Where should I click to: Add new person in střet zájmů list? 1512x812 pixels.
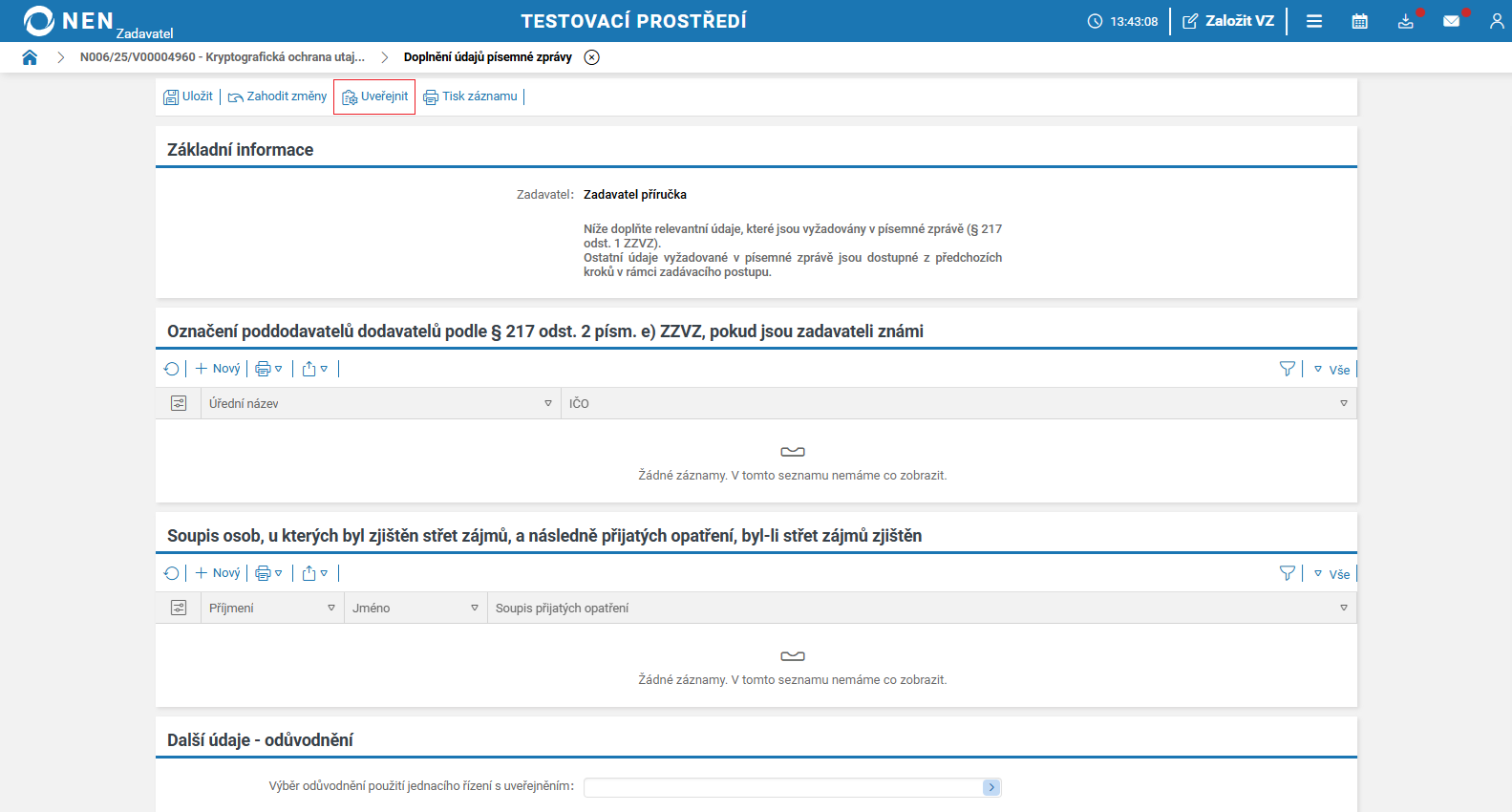tap(218, 573)
